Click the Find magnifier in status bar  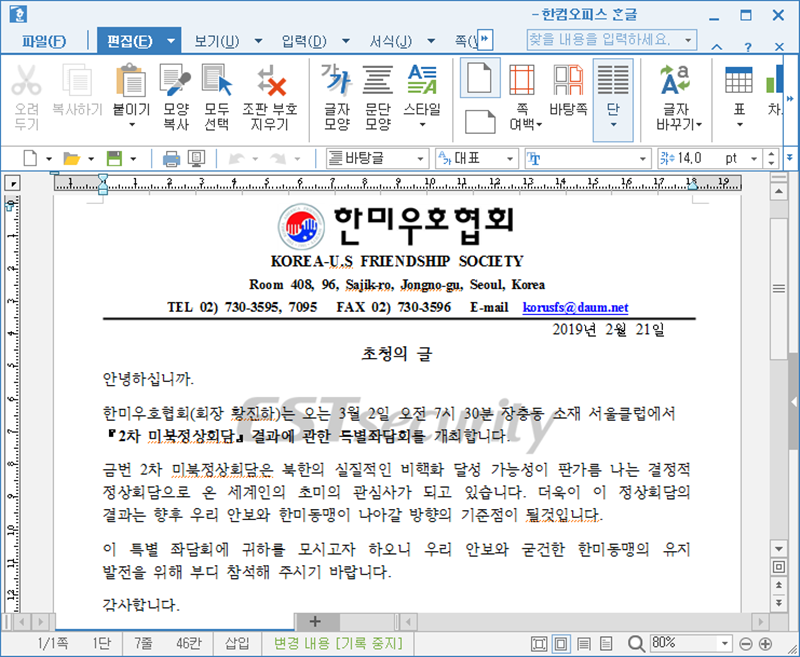[636, 644]
